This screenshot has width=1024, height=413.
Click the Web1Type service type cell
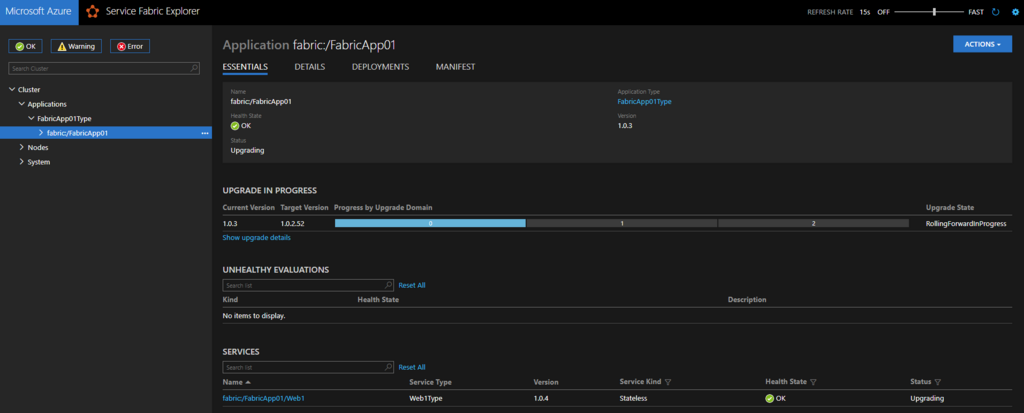(x=425, y=399)
